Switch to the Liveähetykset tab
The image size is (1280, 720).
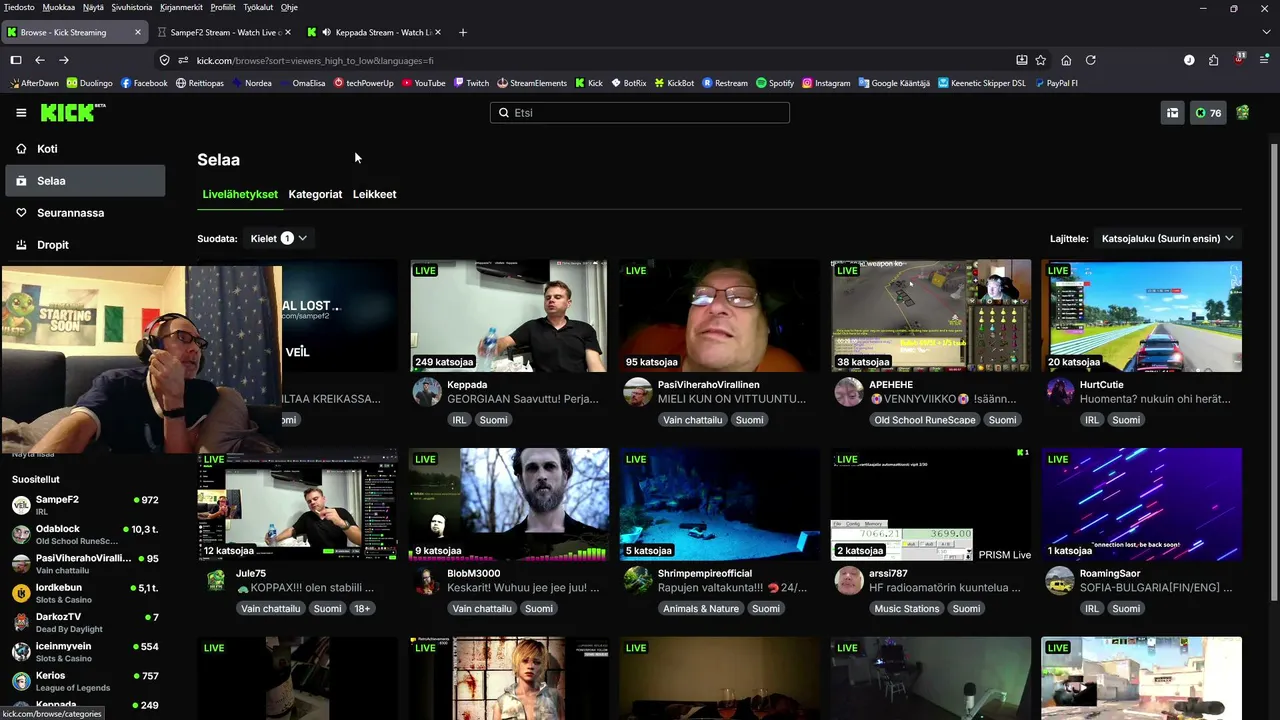(x=240, y=194)
